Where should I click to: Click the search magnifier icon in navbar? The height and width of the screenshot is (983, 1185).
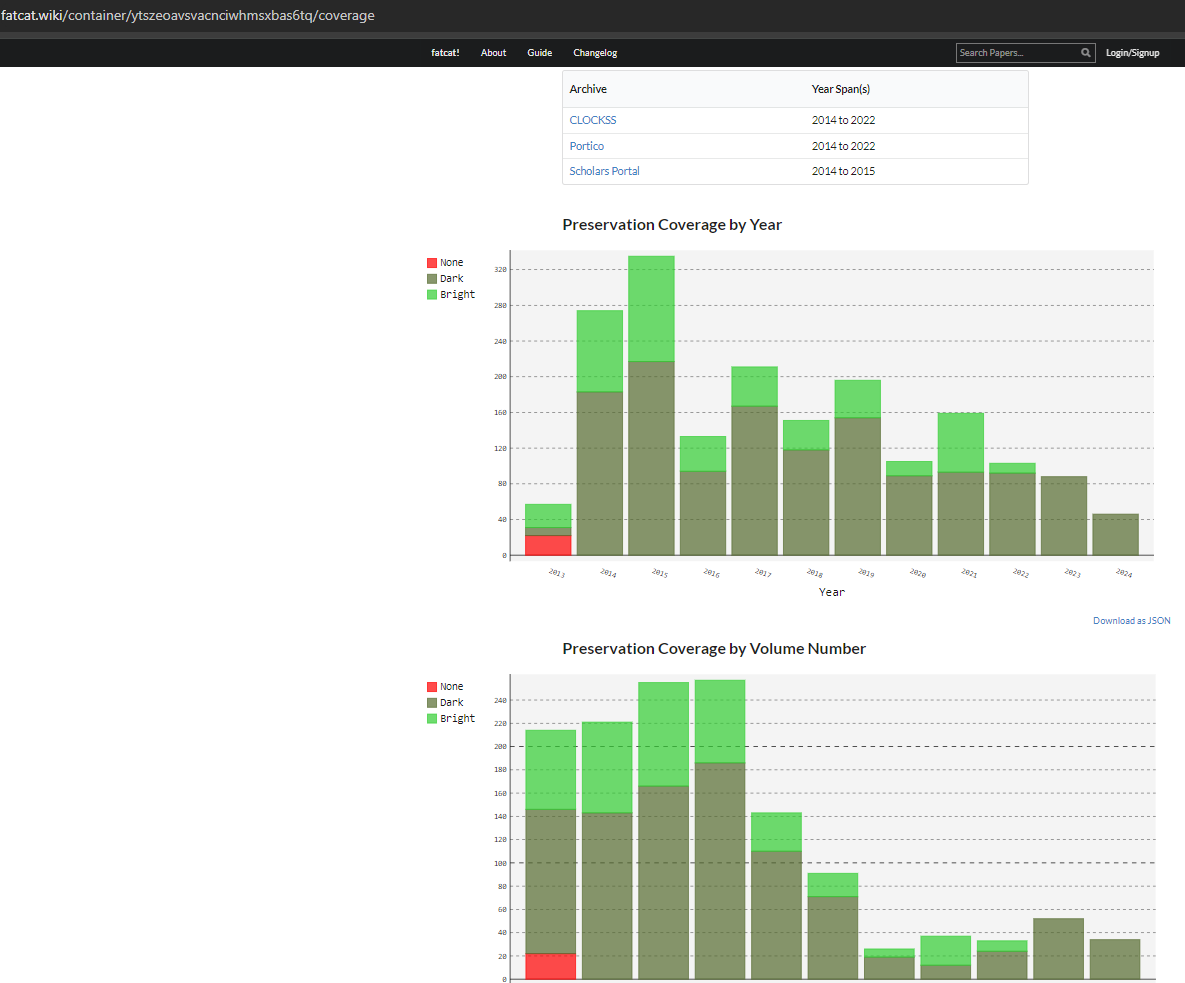pyautogui.click(x=1086, y=53)
